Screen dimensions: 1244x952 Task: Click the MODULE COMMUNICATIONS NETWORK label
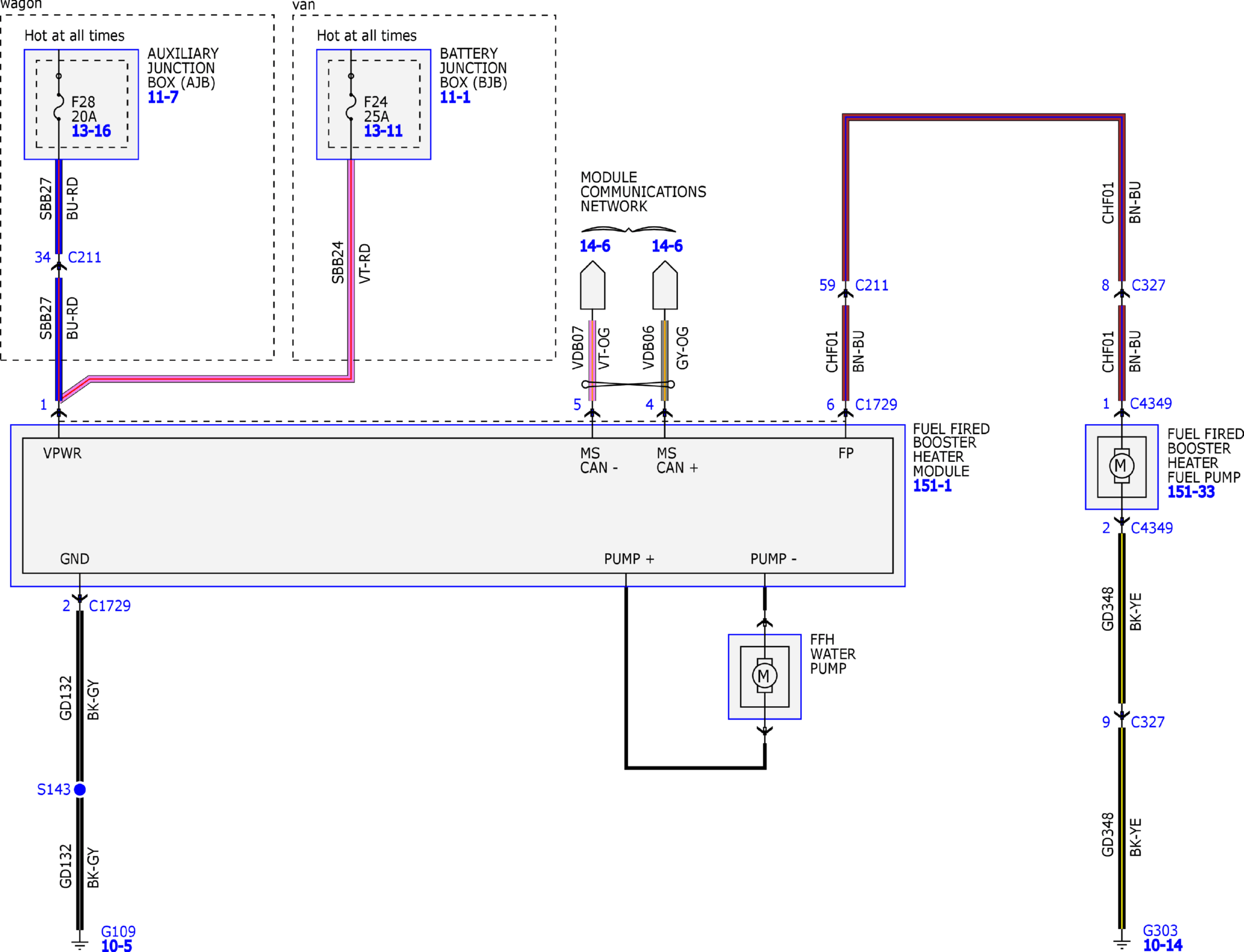[643, 192]
